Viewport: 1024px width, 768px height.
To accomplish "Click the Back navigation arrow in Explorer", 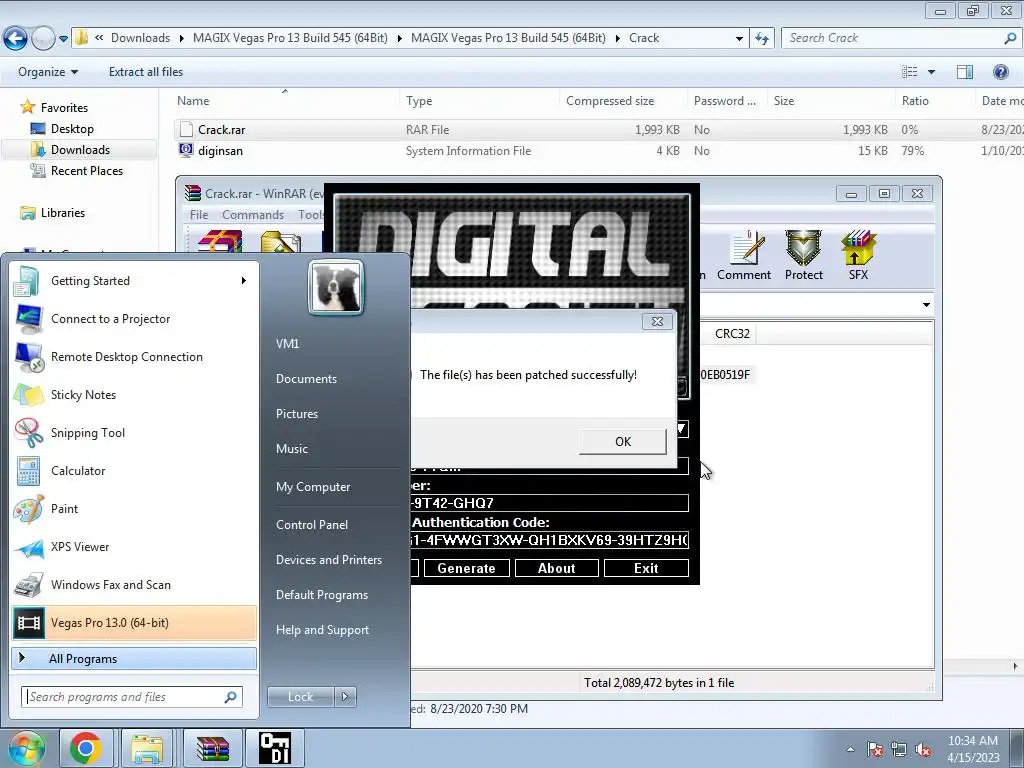I will (x=16, y=39).
